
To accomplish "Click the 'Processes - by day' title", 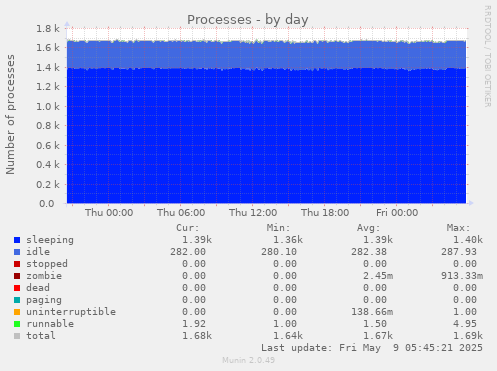I will coord(248,20).
